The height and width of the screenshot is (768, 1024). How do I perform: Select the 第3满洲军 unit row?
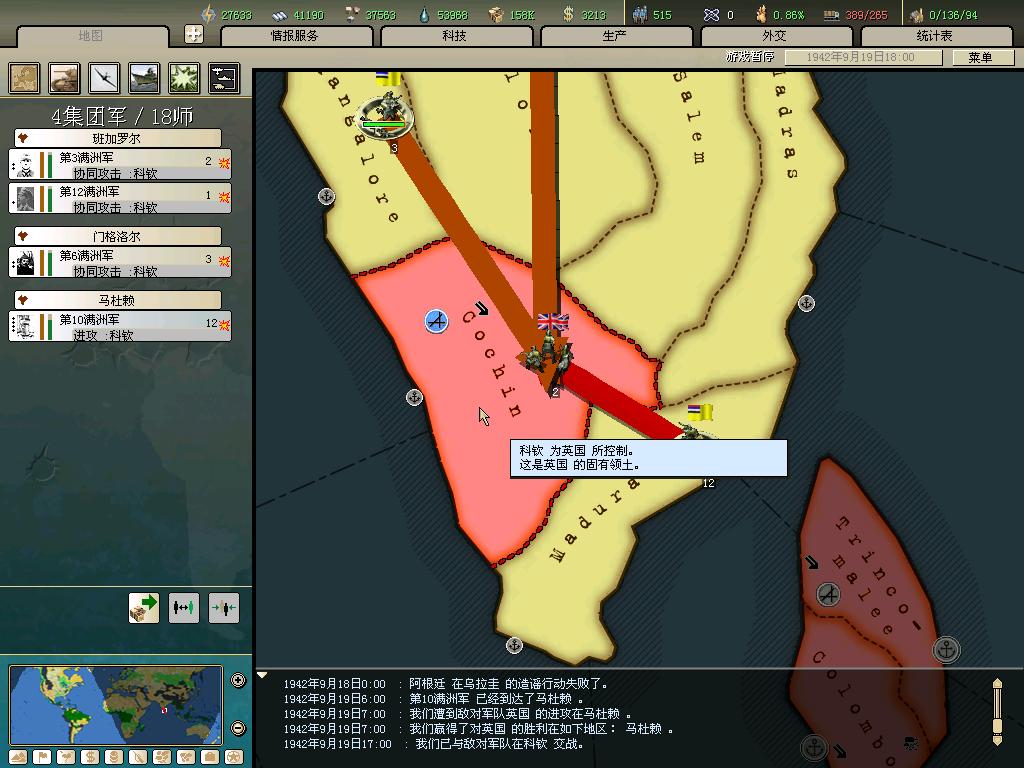coord(120,165)
